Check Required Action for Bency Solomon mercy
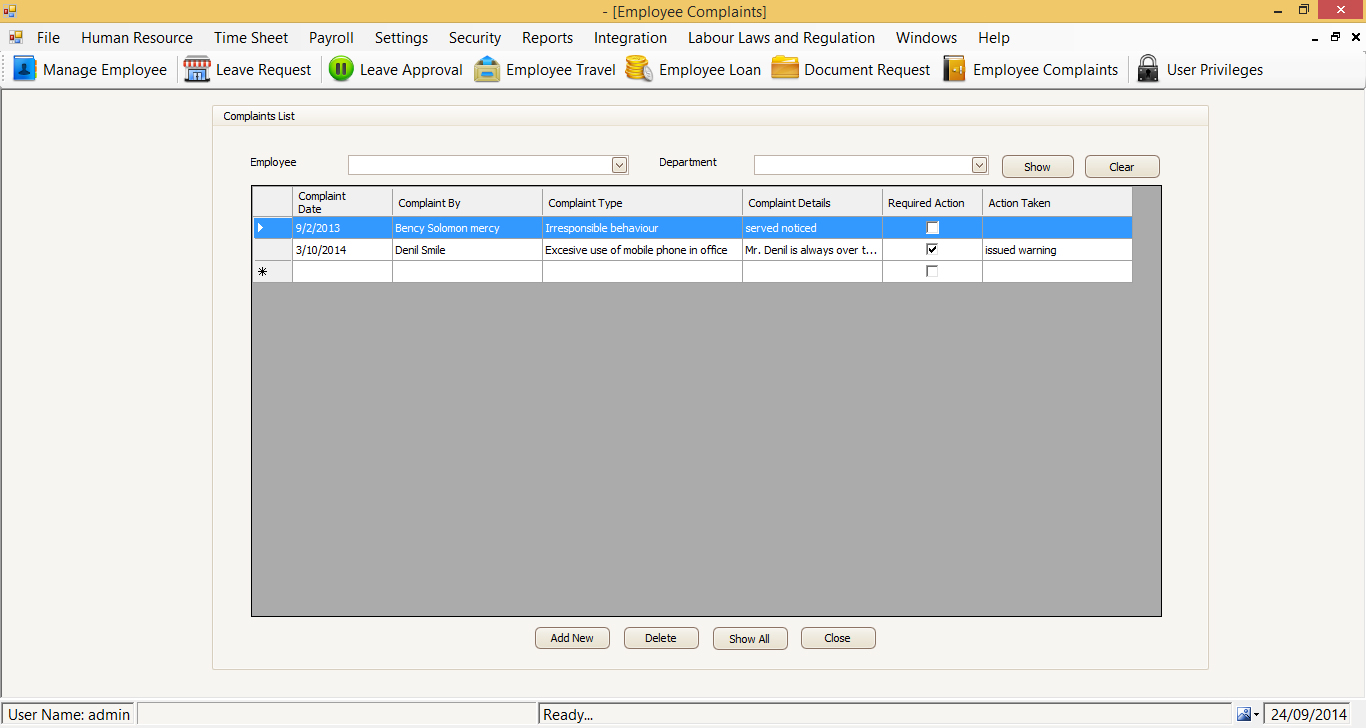The image size is (1366, 728). tap(932, 228)
